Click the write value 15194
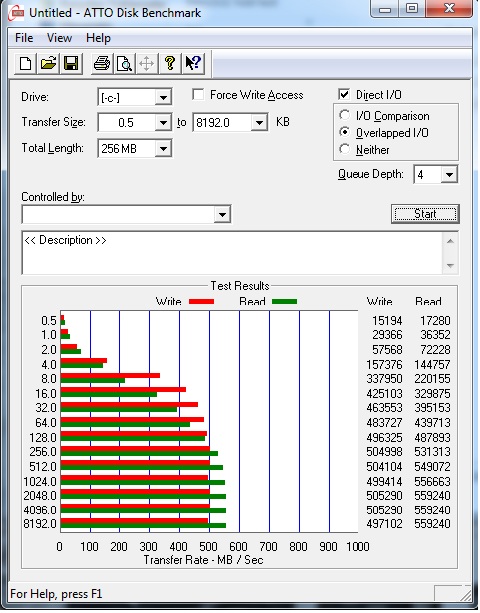The width and height of the screenshot is (480, 613). 387,321
